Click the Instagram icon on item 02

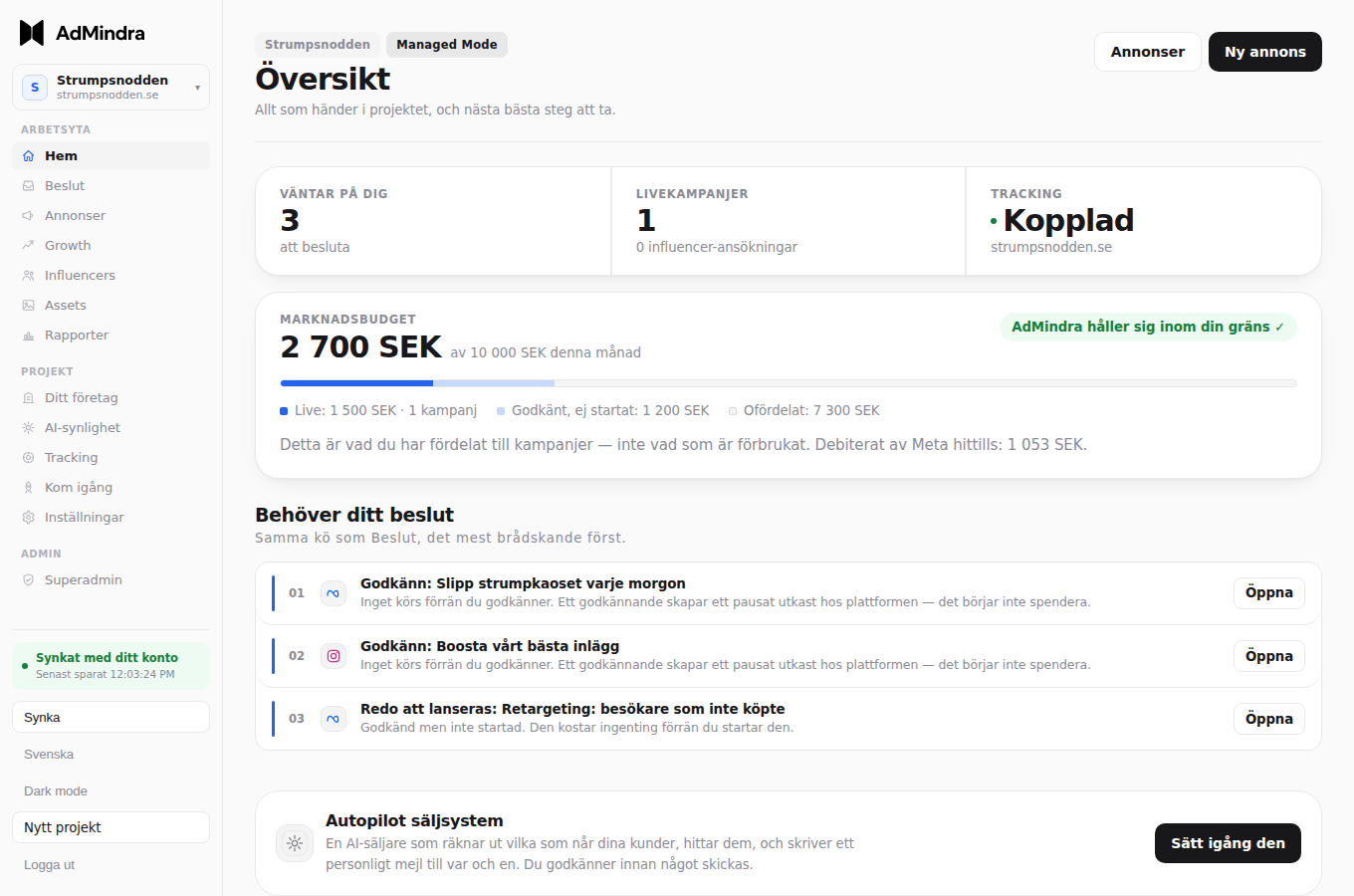[x=334, y=656]
